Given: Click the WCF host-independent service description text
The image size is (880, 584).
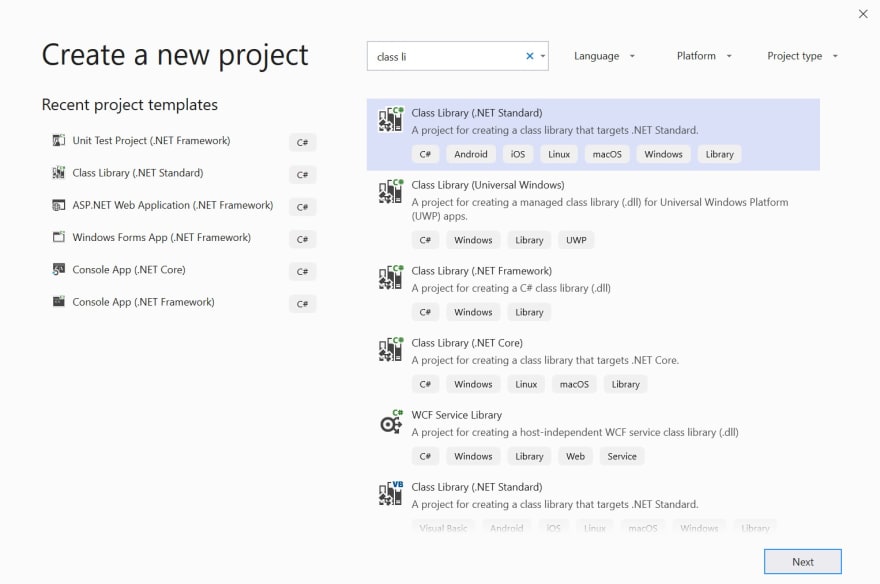Looking at the screenshot, I should 575,433.
